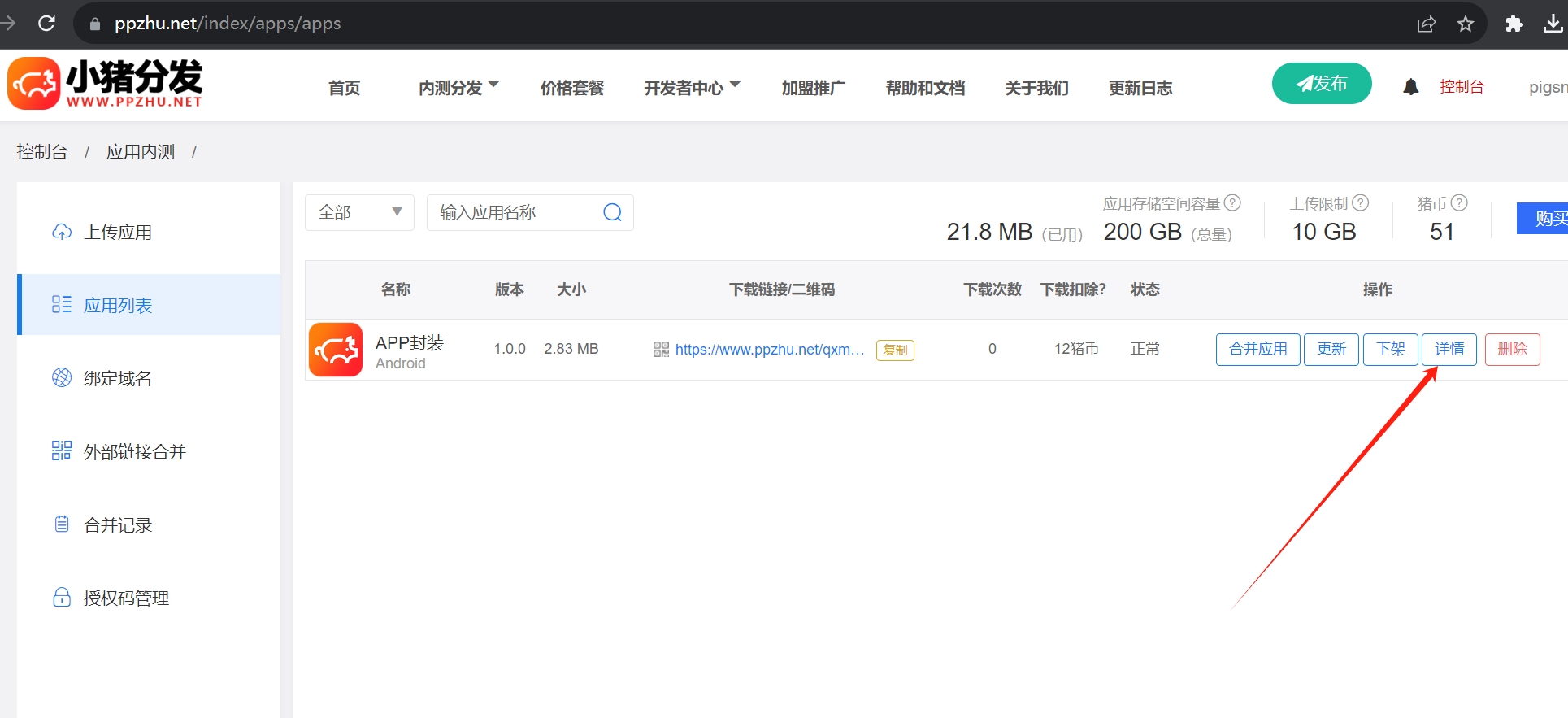This screenshot has width=1568, height=718.
Task: Bookmark this page with the star icon
Action: click(x=1466, y=24)
